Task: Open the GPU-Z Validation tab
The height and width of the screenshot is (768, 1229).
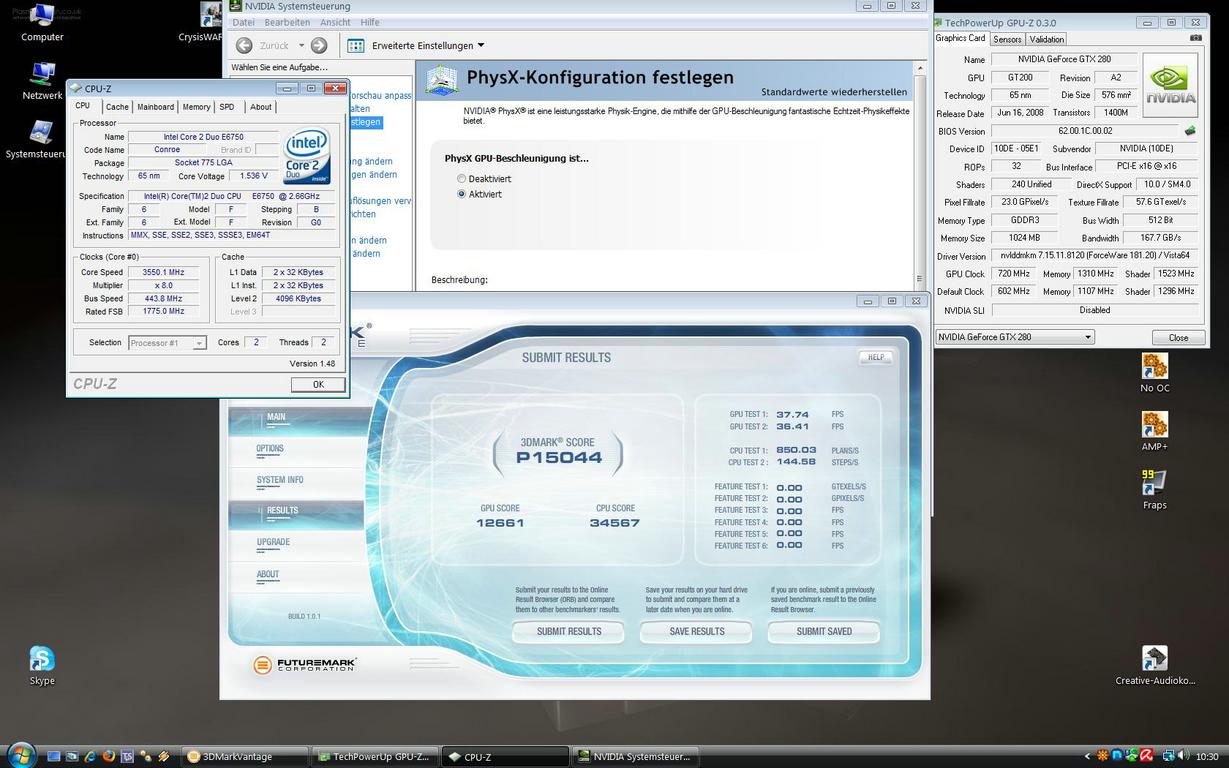Action: click(1046, 39)
